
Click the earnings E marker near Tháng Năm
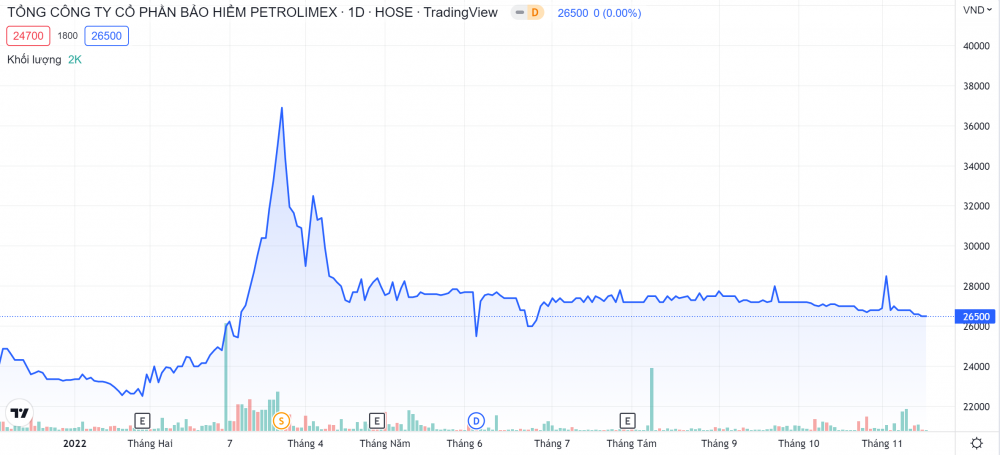tap(377, 421)
